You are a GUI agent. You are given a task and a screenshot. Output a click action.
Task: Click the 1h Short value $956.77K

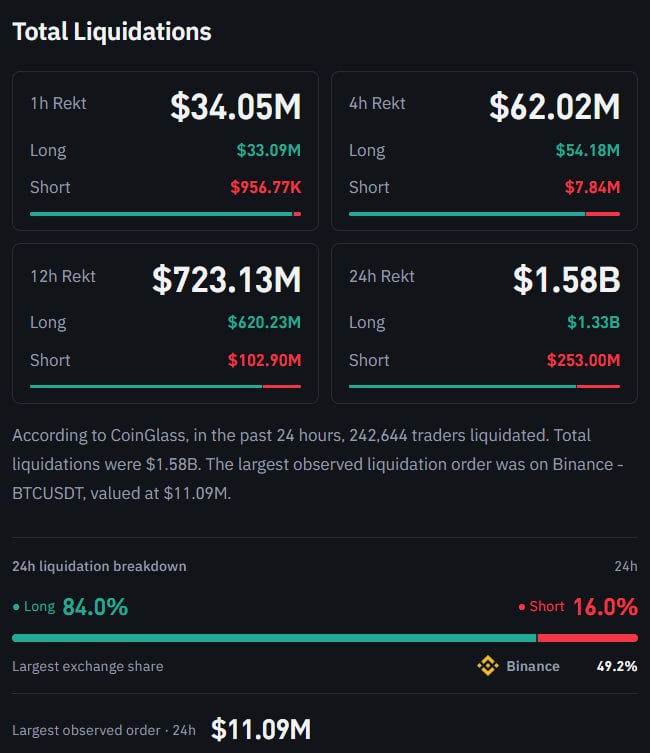[265, 187]
